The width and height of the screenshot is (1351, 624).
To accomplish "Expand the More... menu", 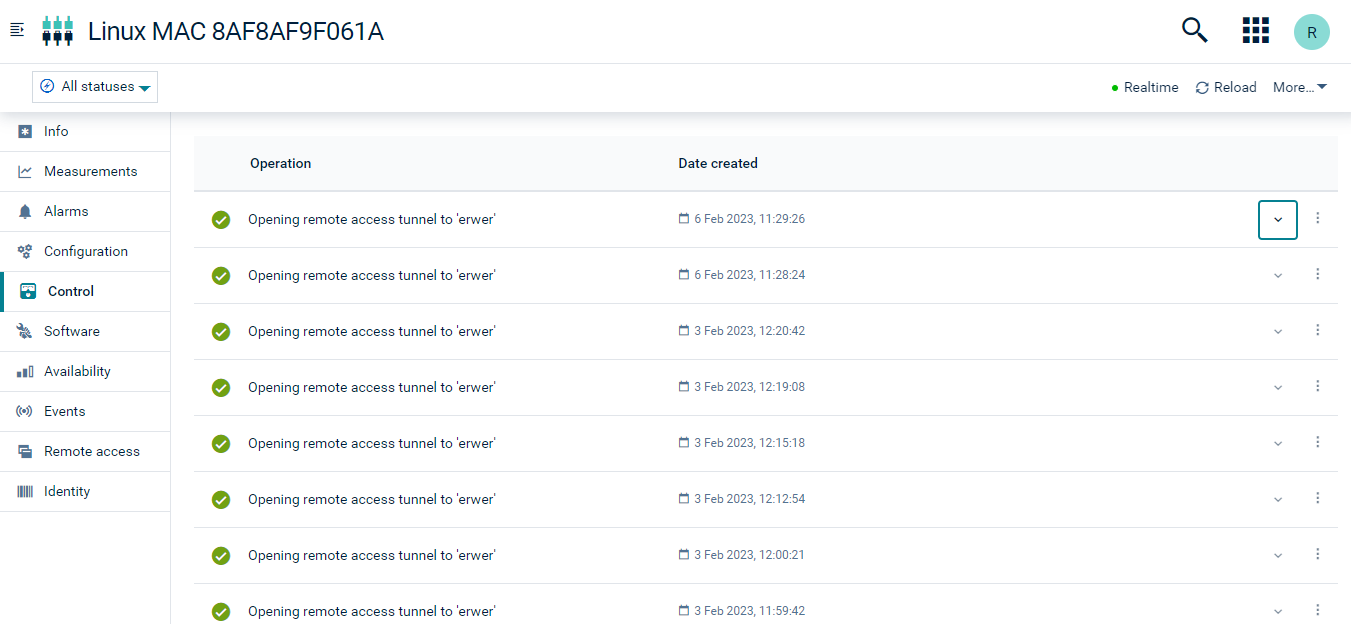I will 1299,87.
